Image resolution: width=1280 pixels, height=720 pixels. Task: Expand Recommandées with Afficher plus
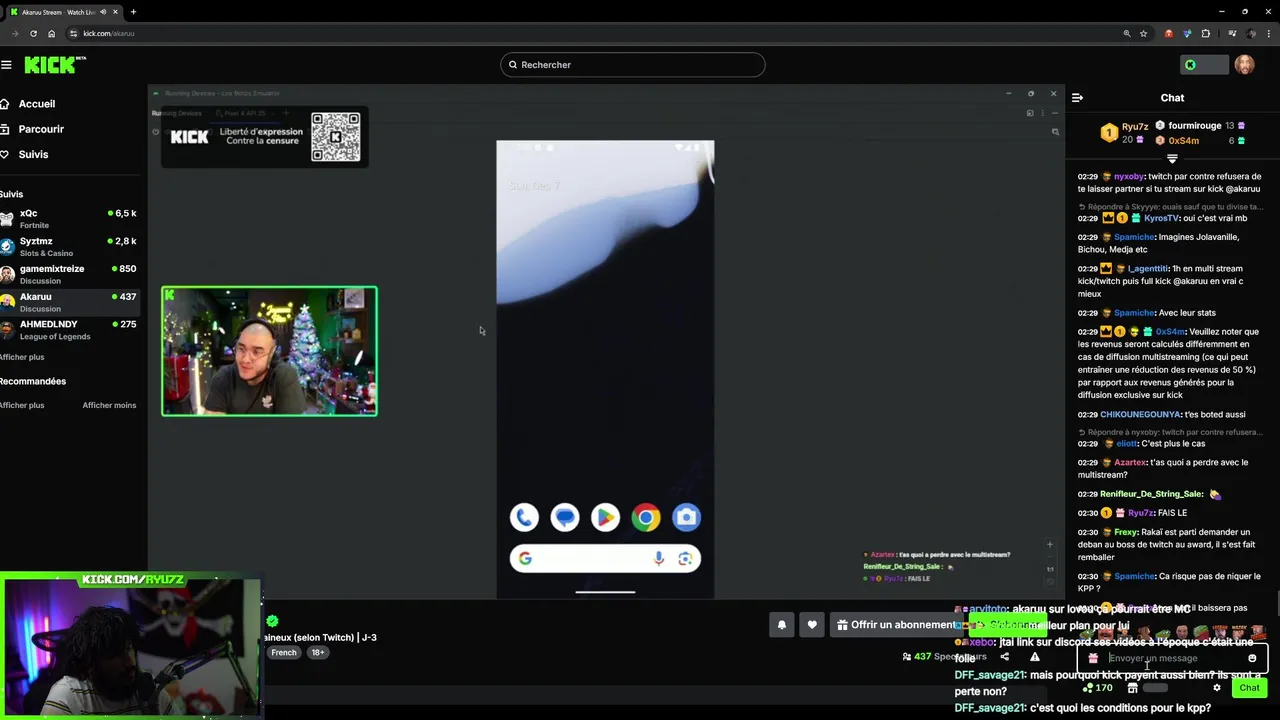click(x=22, y=405)
